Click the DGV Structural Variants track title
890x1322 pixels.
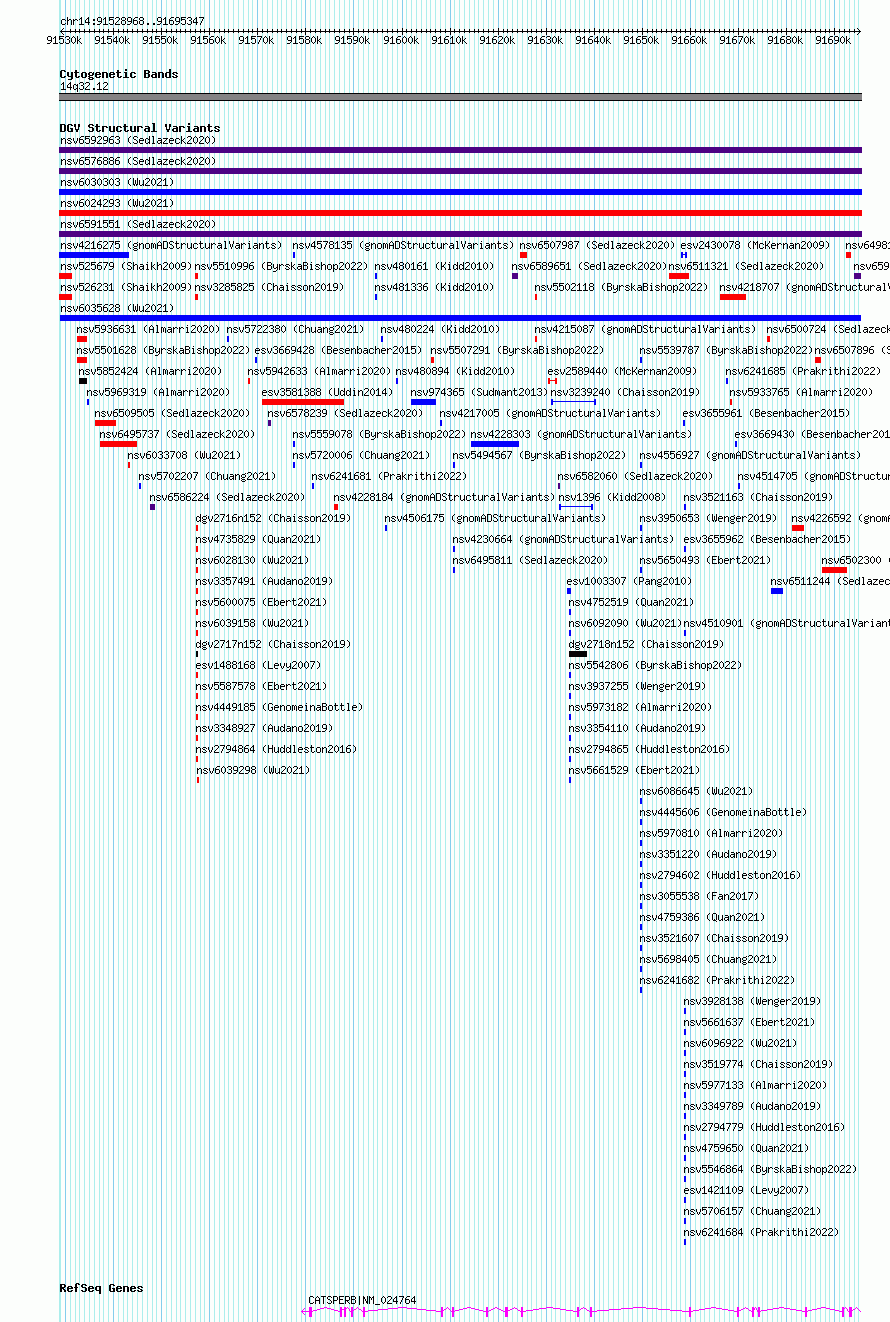coord(139,128)
